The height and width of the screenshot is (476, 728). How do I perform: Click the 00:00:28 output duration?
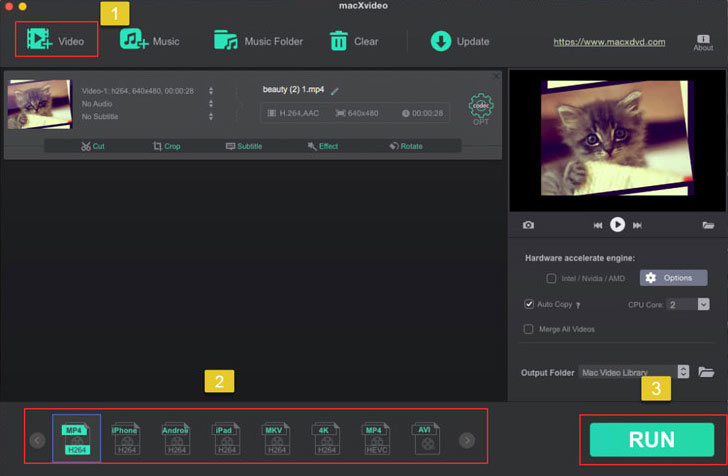[422, 113]
